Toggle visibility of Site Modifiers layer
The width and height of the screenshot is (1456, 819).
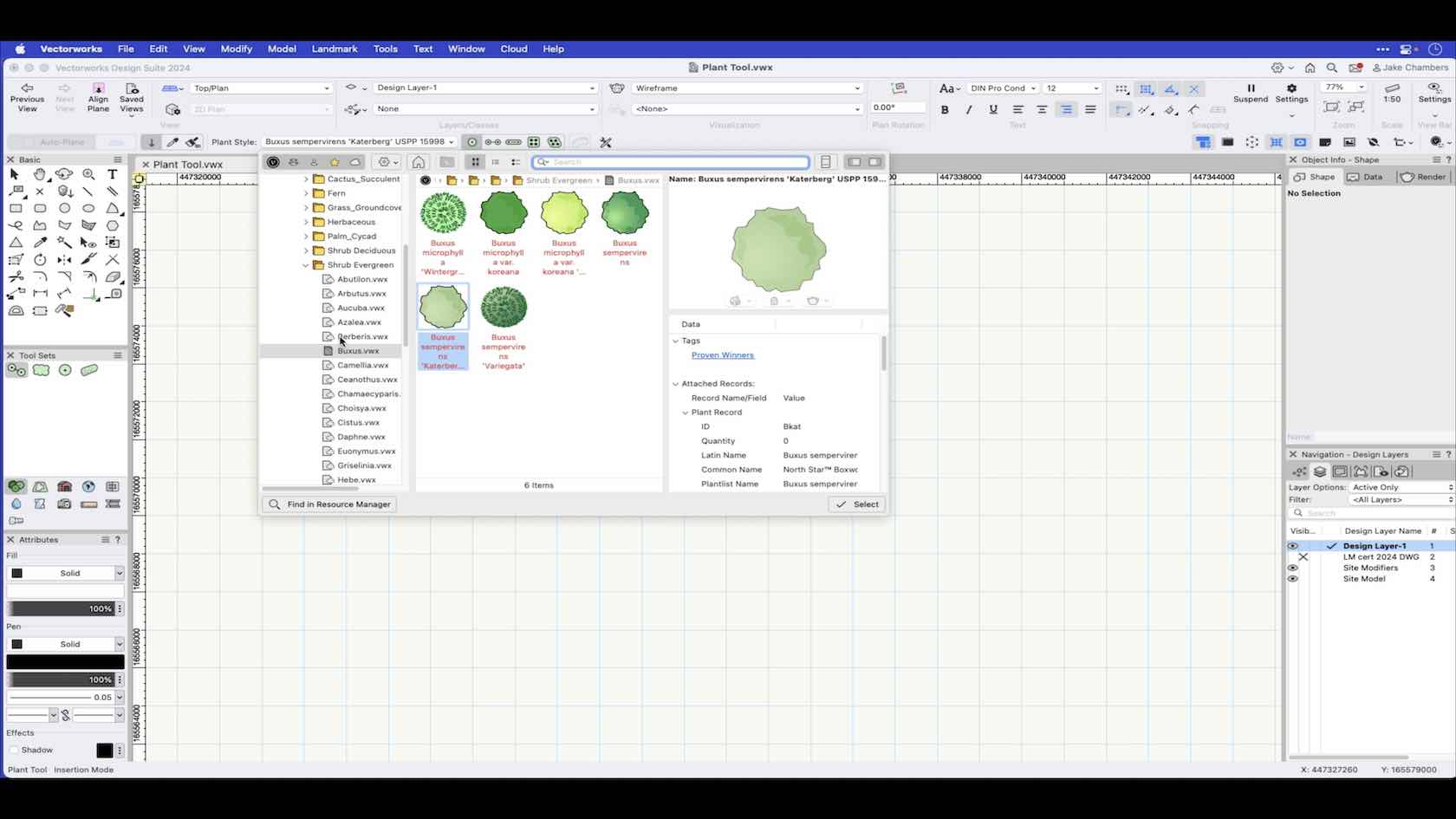1292,568
